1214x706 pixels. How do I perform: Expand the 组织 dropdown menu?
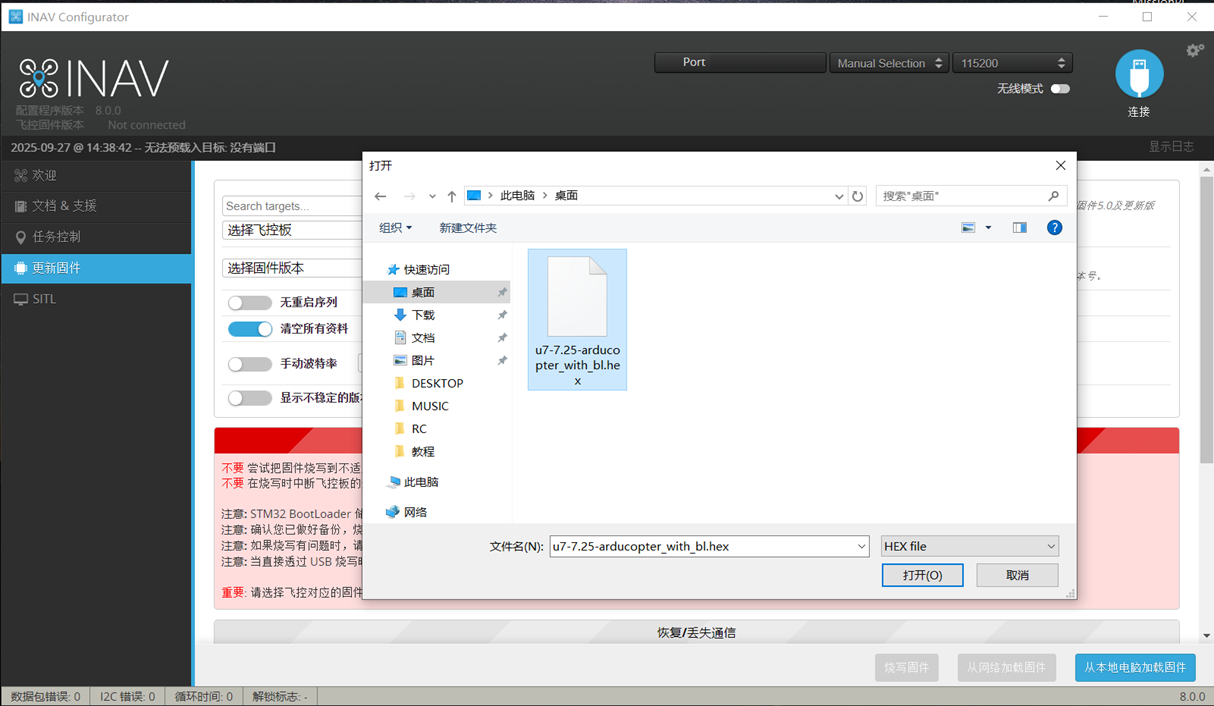click(x=395, y=228)
